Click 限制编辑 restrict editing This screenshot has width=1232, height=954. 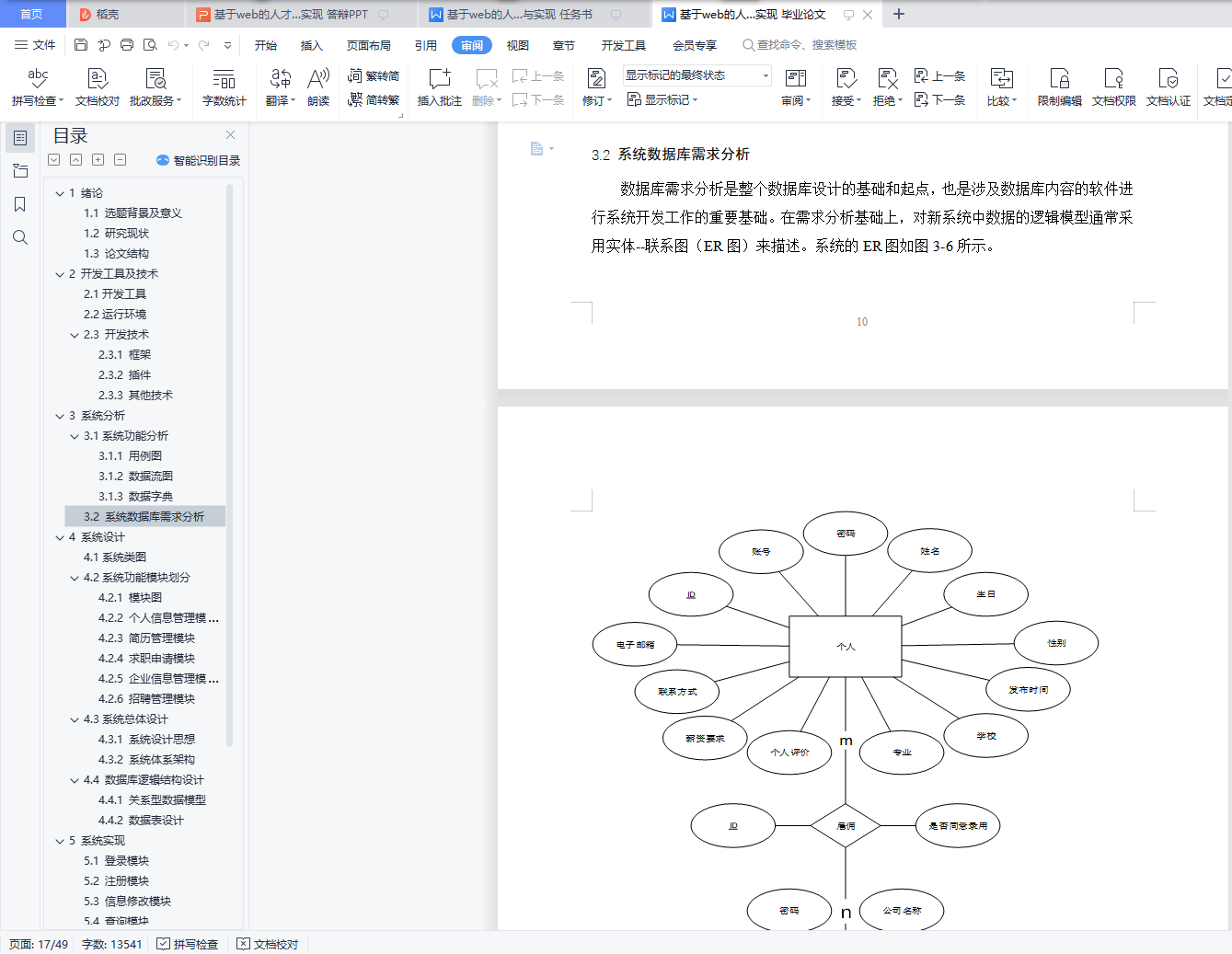[x=1060, y=87]
